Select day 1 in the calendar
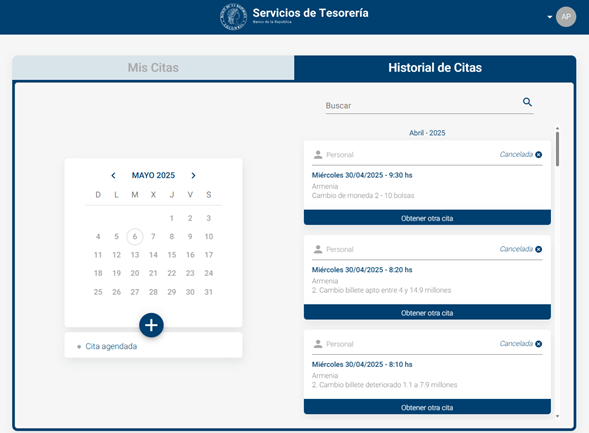 (x=172, y=218)
